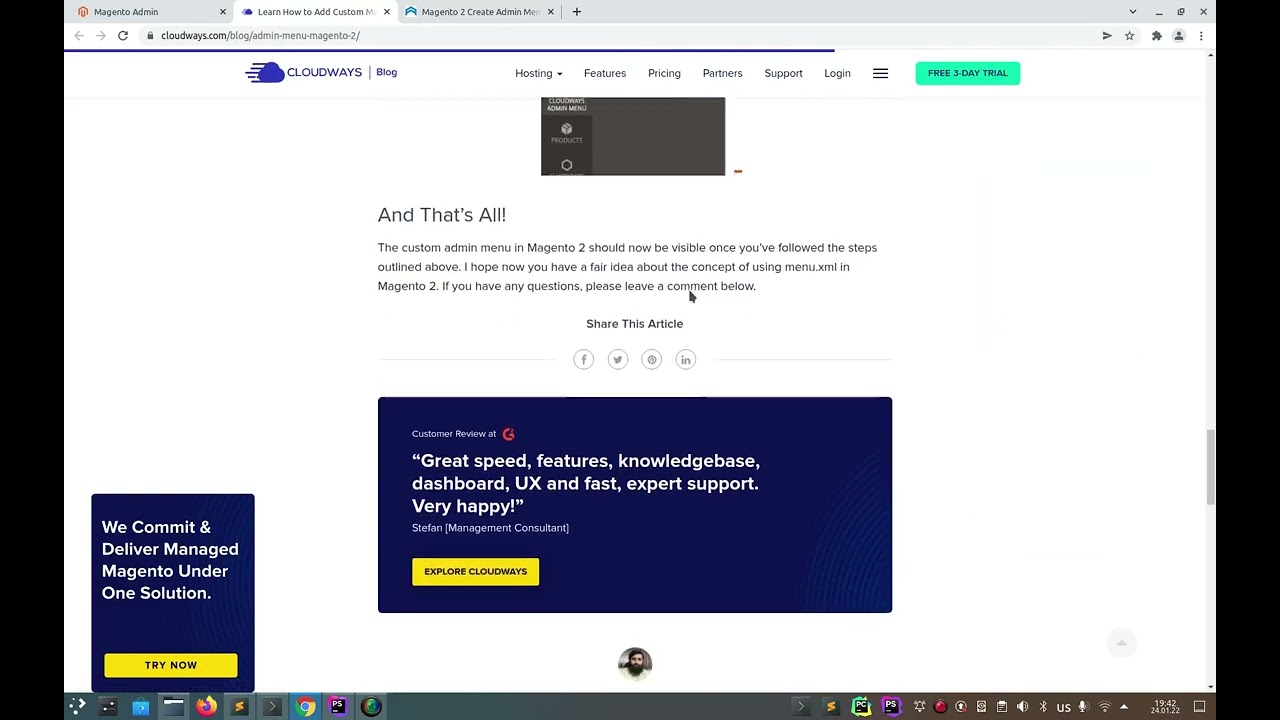The height and width of the screenshot is (720, 1280).
Task: Open a new browser tab
Action: click(577, 12)
